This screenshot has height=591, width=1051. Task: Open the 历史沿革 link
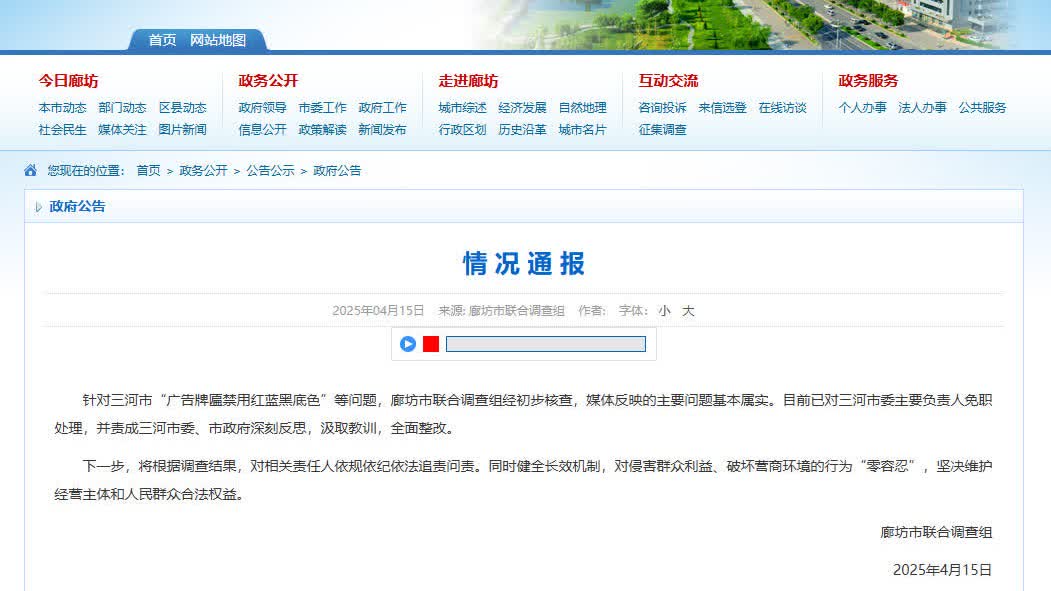[522, 130]
